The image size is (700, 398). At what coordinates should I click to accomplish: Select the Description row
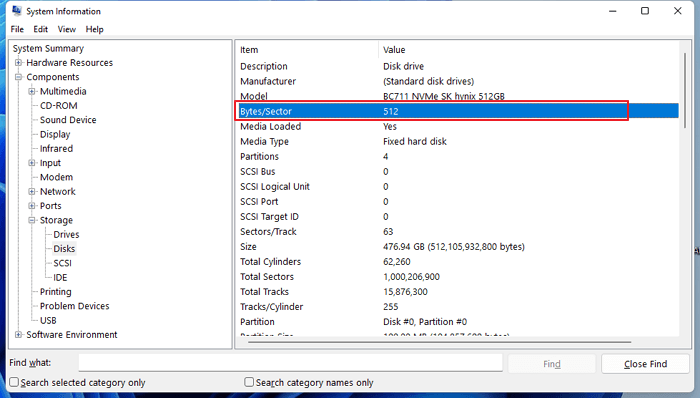point(457,66)
